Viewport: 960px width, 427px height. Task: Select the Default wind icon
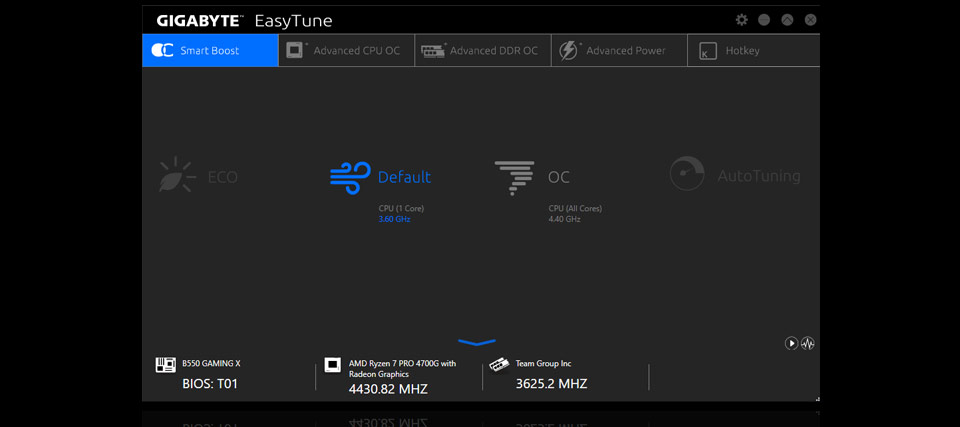pos(350,178)
